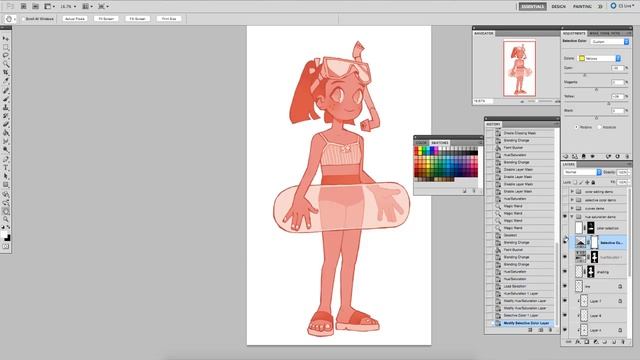Add layer style at Layers panel bottom
Image resolution: width=640 pixels, height=360 pixels.
[578, 342]
